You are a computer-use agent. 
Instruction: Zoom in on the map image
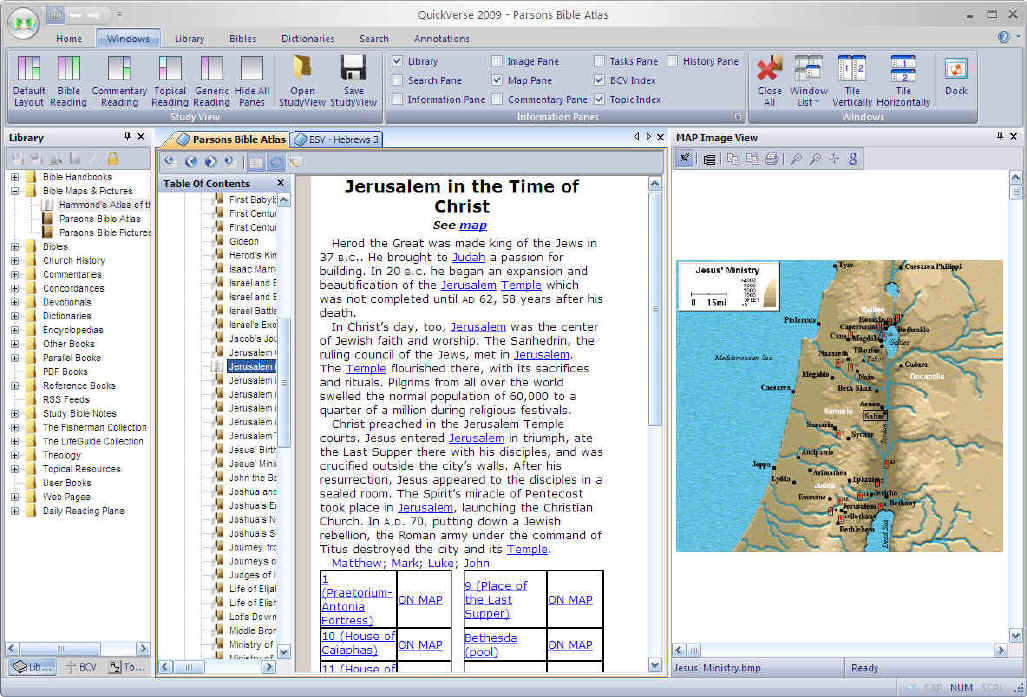coord(796,159)
